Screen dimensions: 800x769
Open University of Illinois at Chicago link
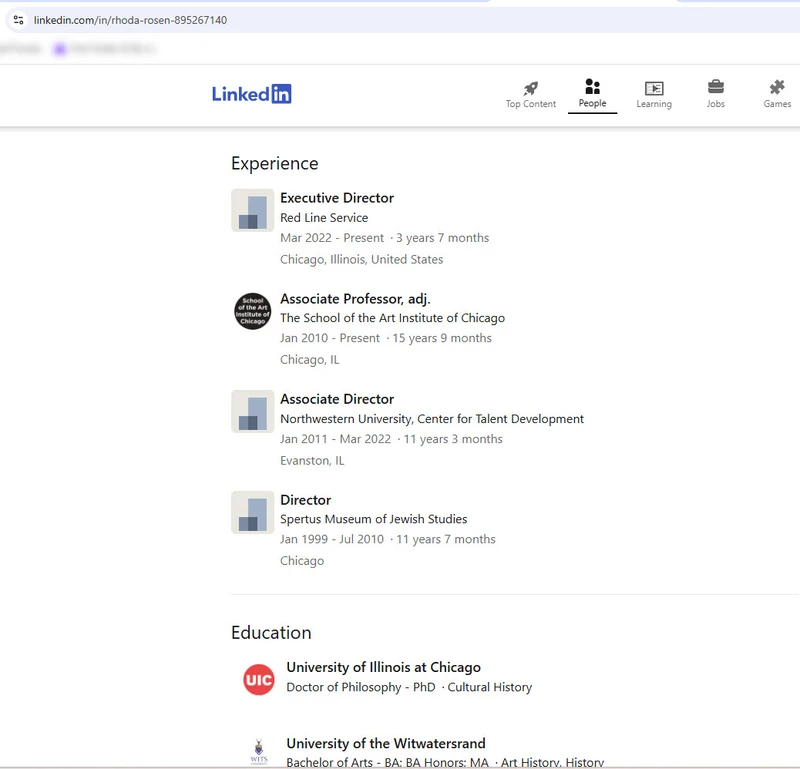tap(384, 667)
